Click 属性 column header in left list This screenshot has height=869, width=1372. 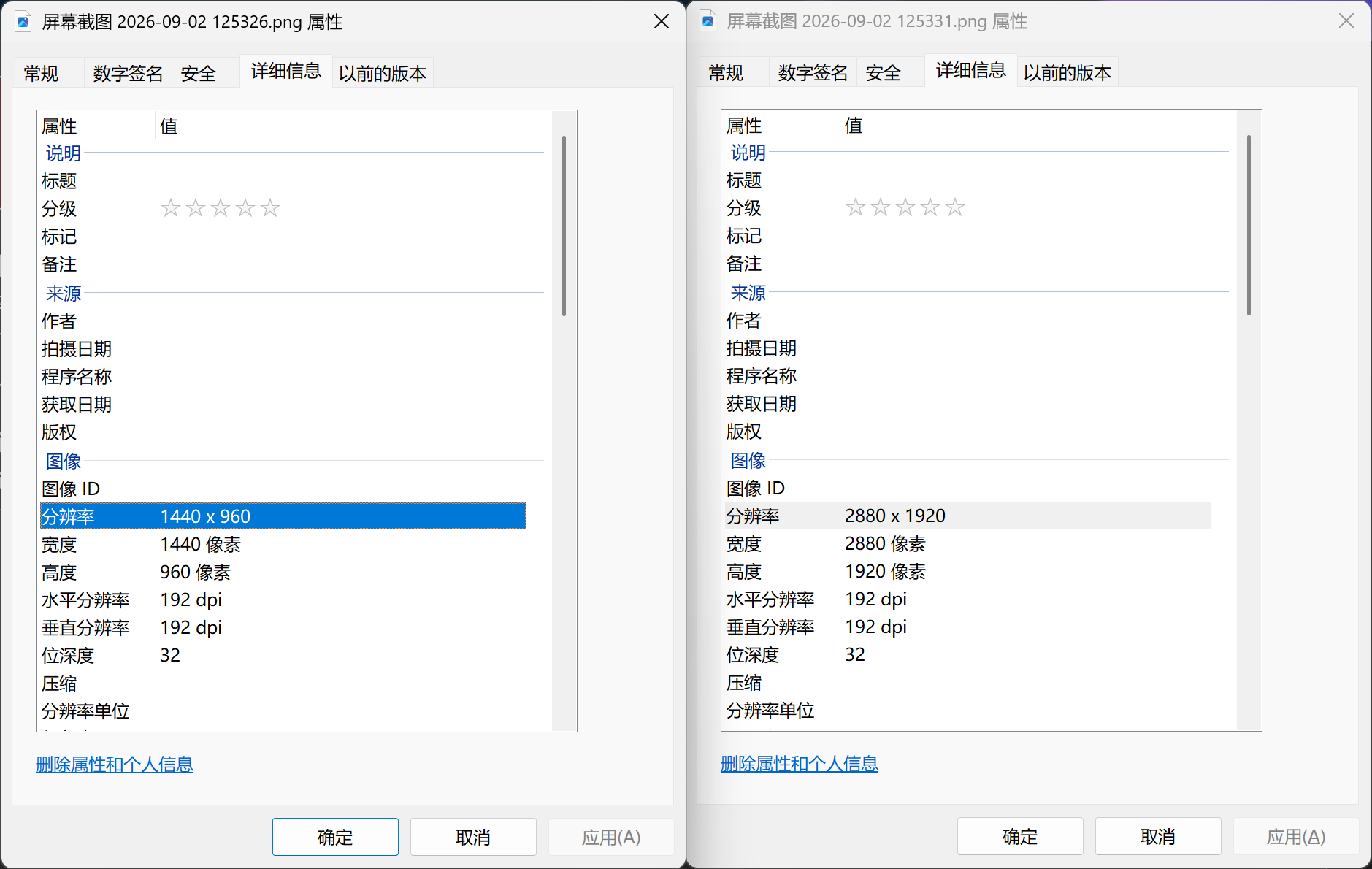point(96,126)
